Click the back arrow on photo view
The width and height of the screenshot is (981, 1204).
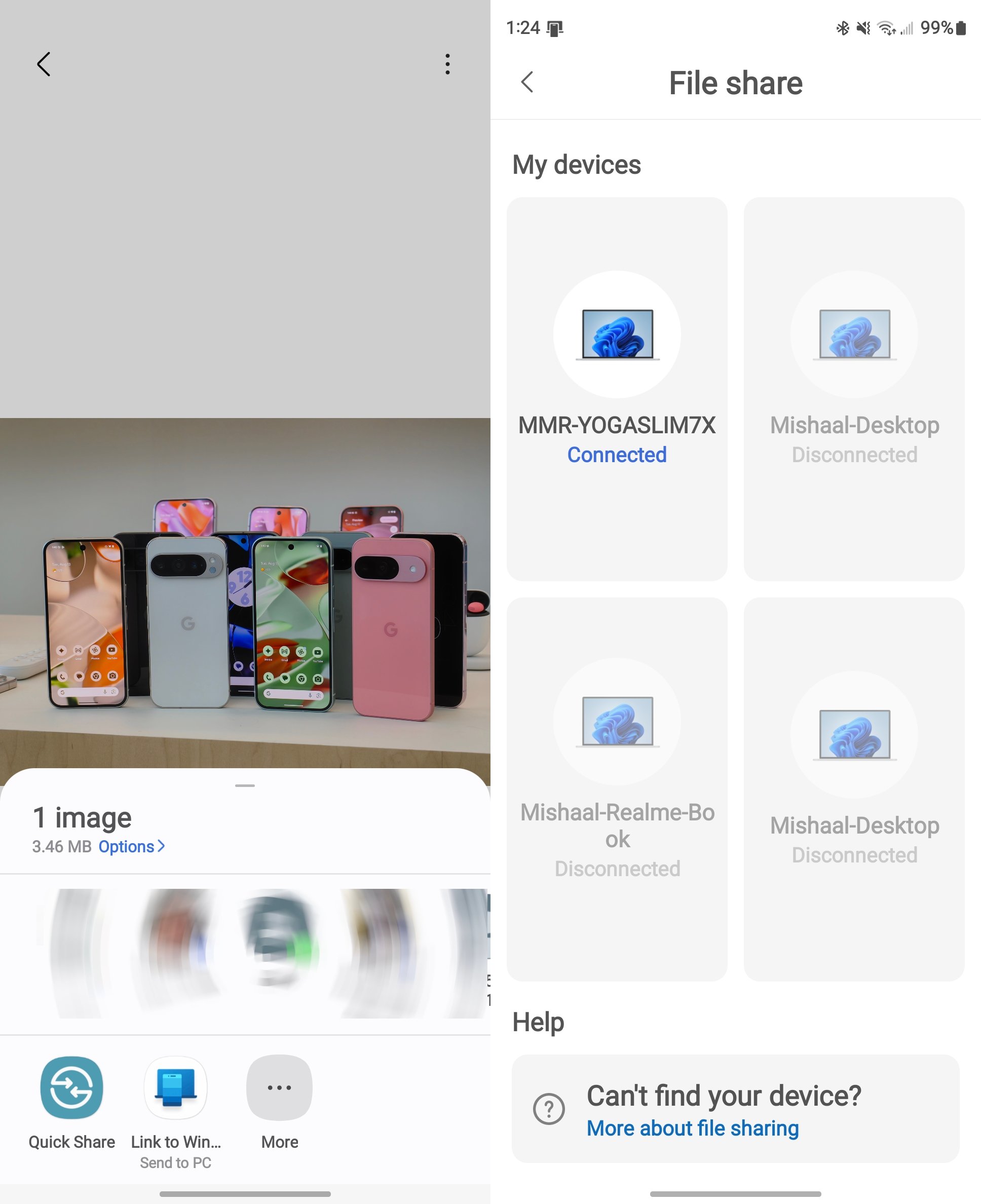[43, 63]
